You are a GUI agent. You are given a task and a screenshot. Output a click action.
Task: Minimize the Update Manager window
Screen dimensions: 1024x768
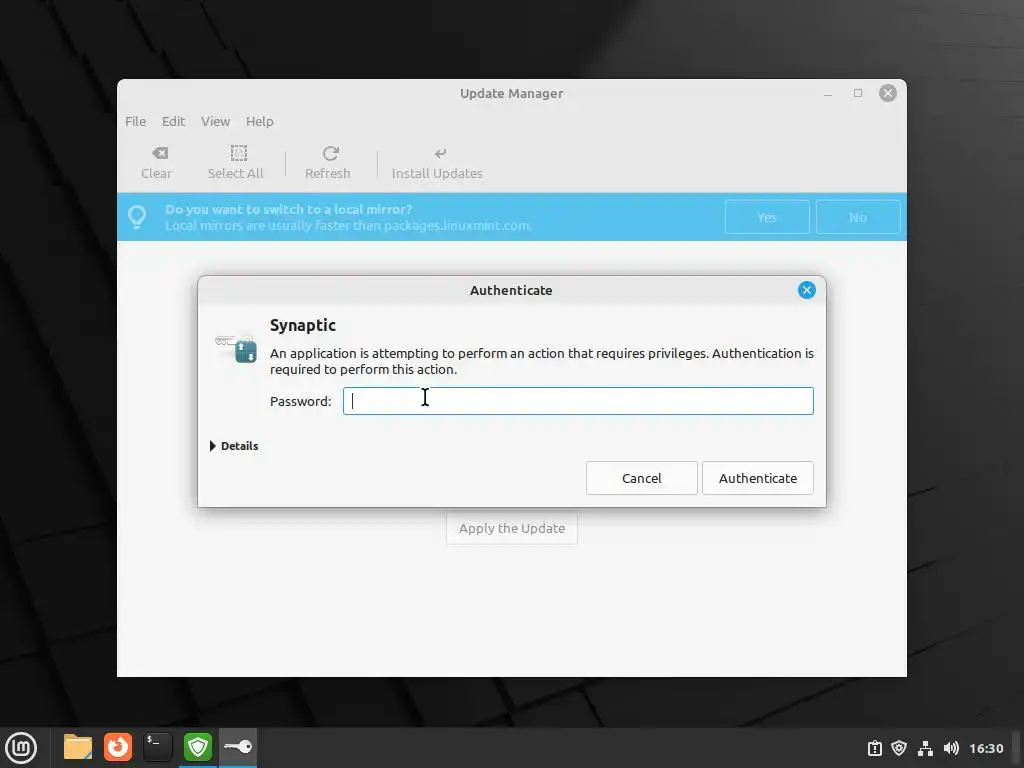pyautogui.click(x=828, y=93)
